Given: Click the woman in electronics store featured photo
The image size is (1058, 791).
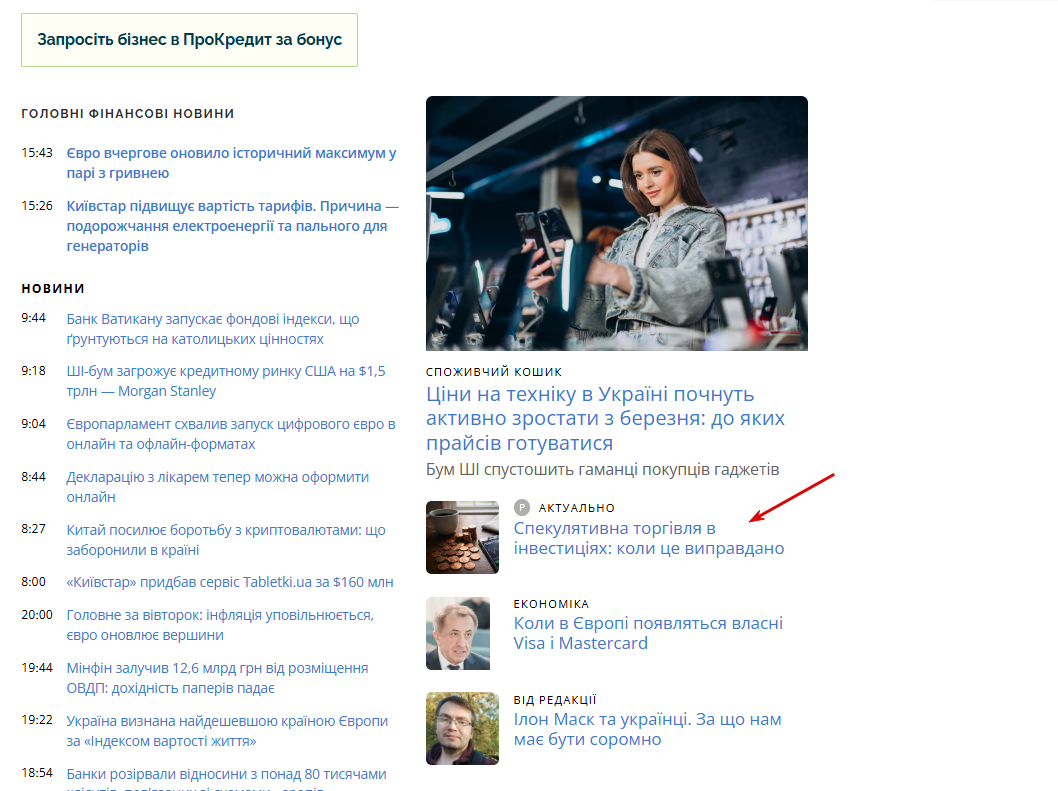Looking at the screenshot, I should click(617, 223).
